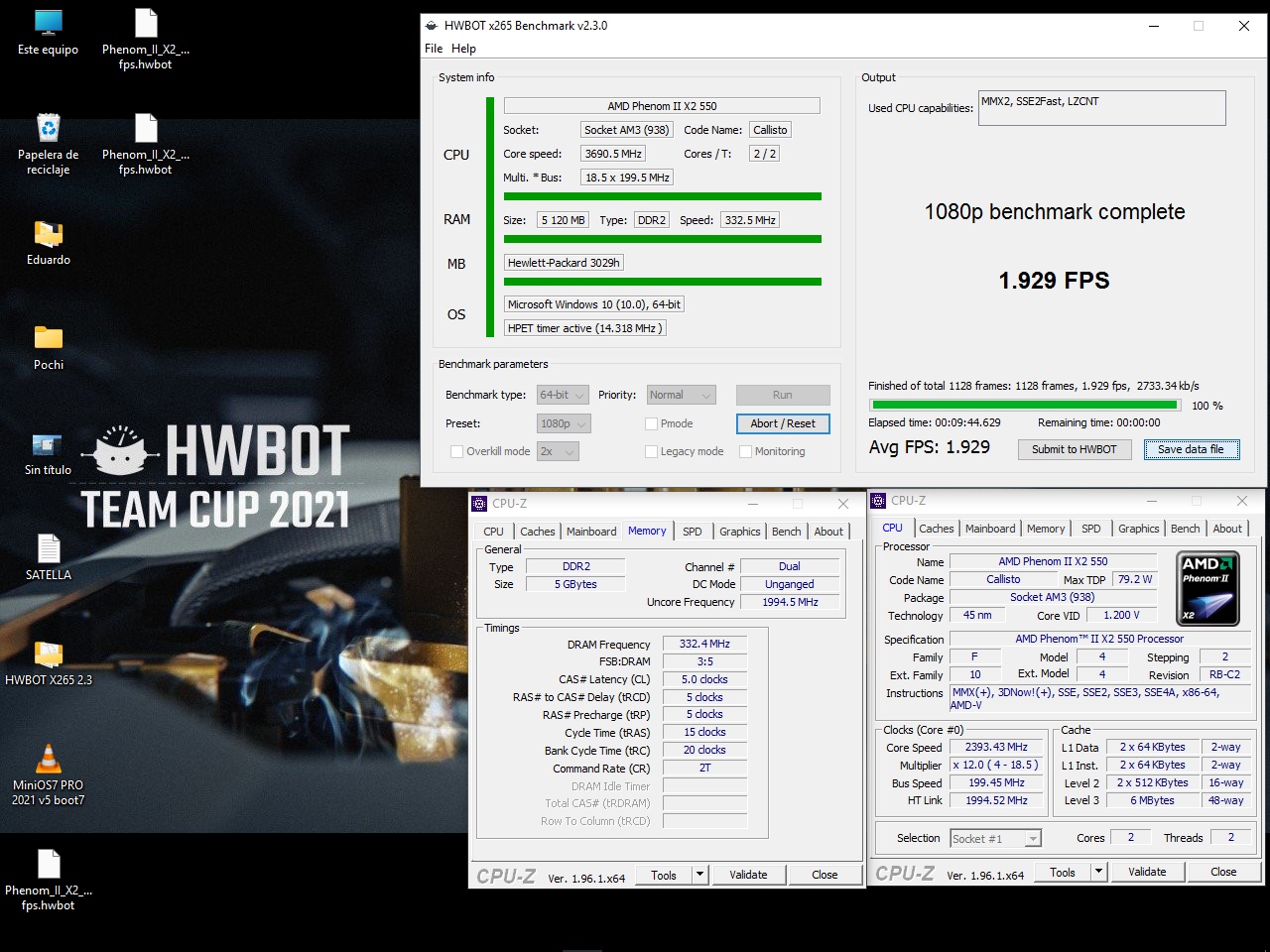Toggle the Monitoring checkbox
The image size is (1270, 952).
click(745, 451)
